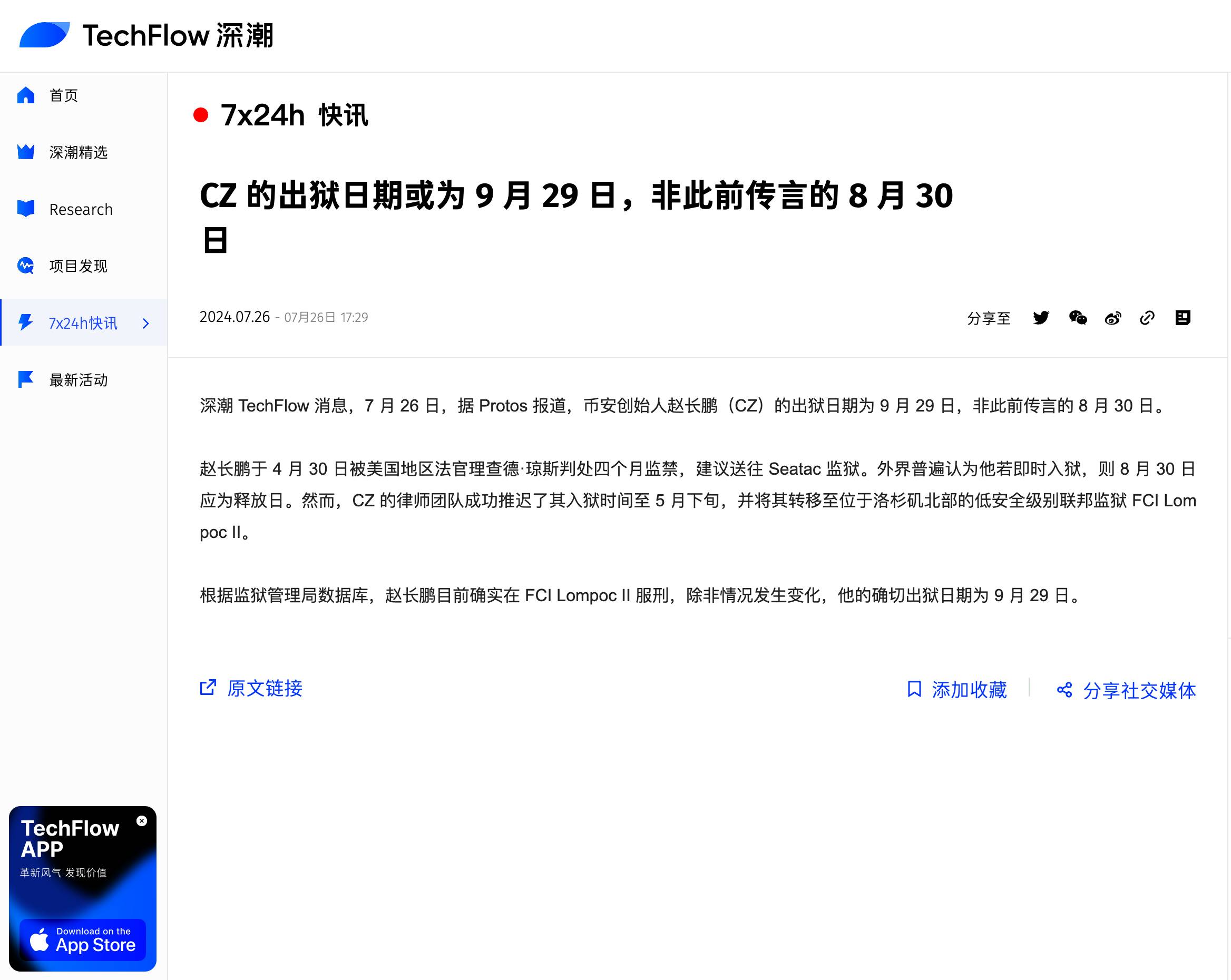Click 分享社交媒体 share button
Screen dimensions: 1231x980
click(1126, 690)
